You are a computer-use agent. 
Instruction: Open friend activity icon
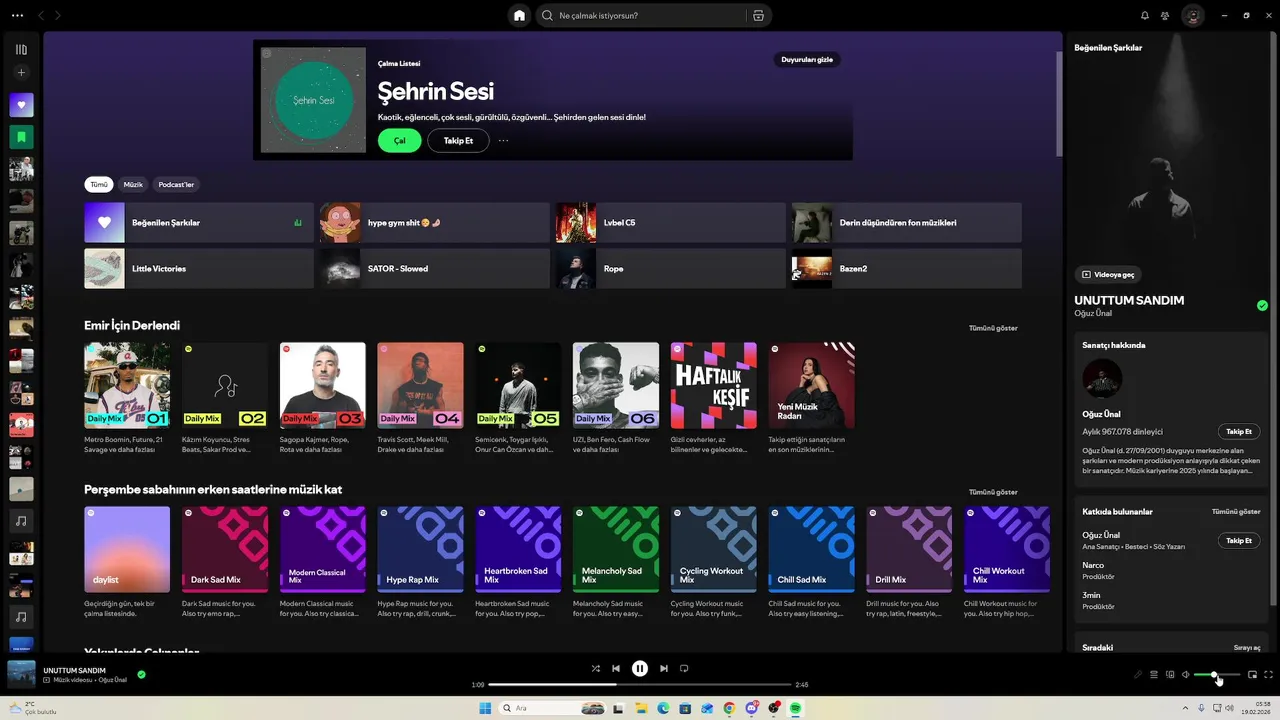[1165, 16]
